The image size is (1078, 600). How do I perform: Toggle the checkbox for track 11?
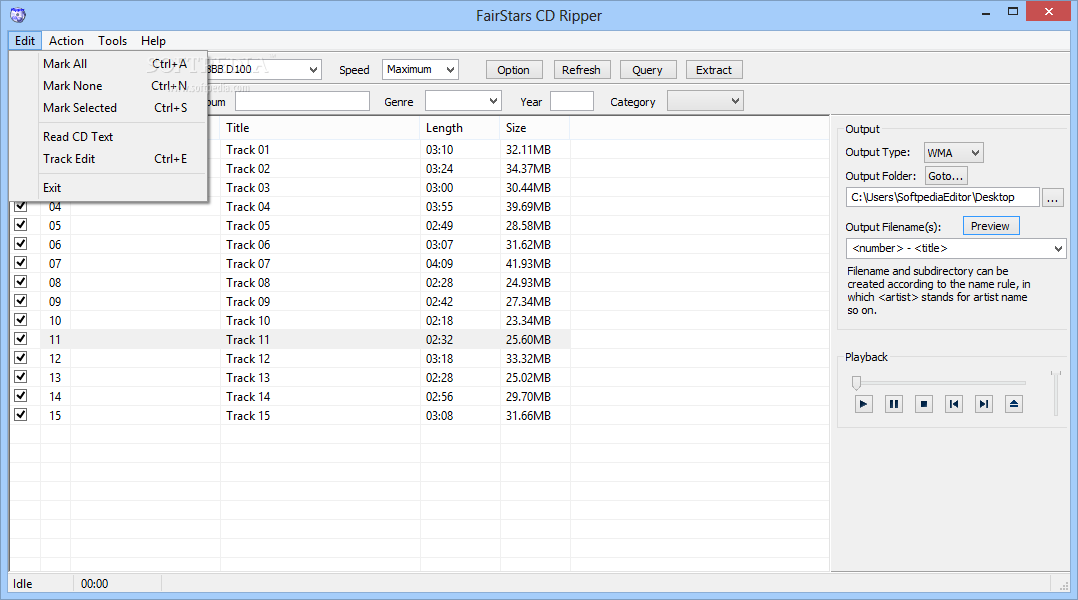pos(21,339)
